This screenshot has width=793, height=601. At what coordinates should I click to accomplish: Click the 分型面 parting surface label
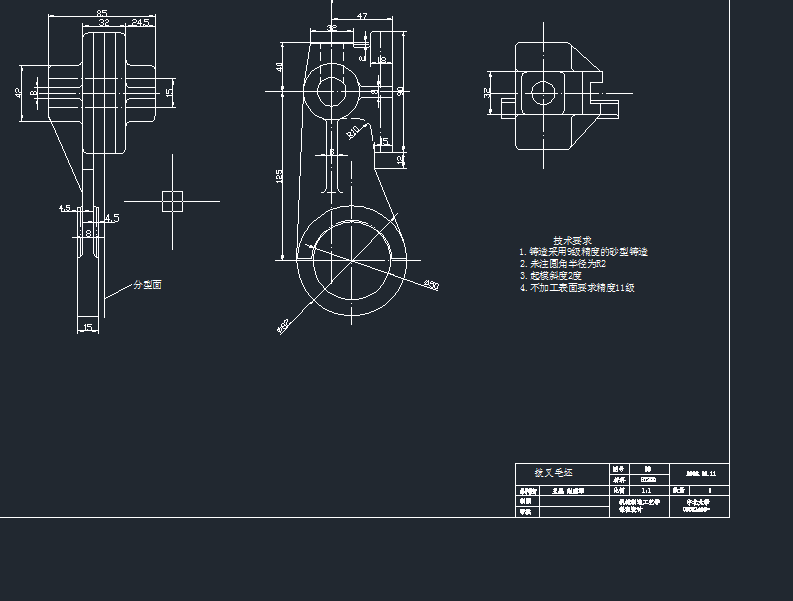point(148,285)
